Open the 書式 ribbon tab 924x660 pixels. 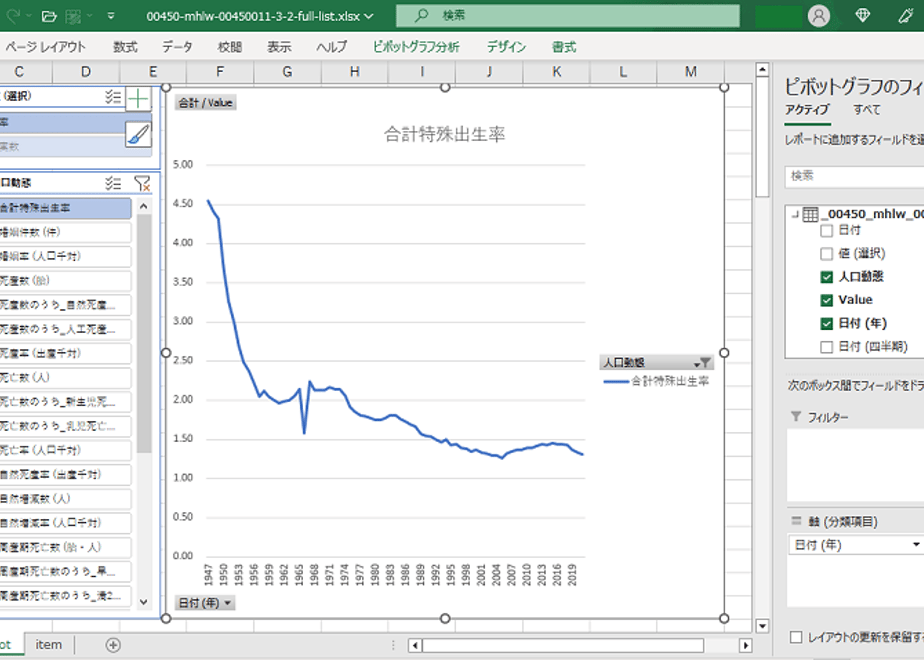[x=564, y=47]
